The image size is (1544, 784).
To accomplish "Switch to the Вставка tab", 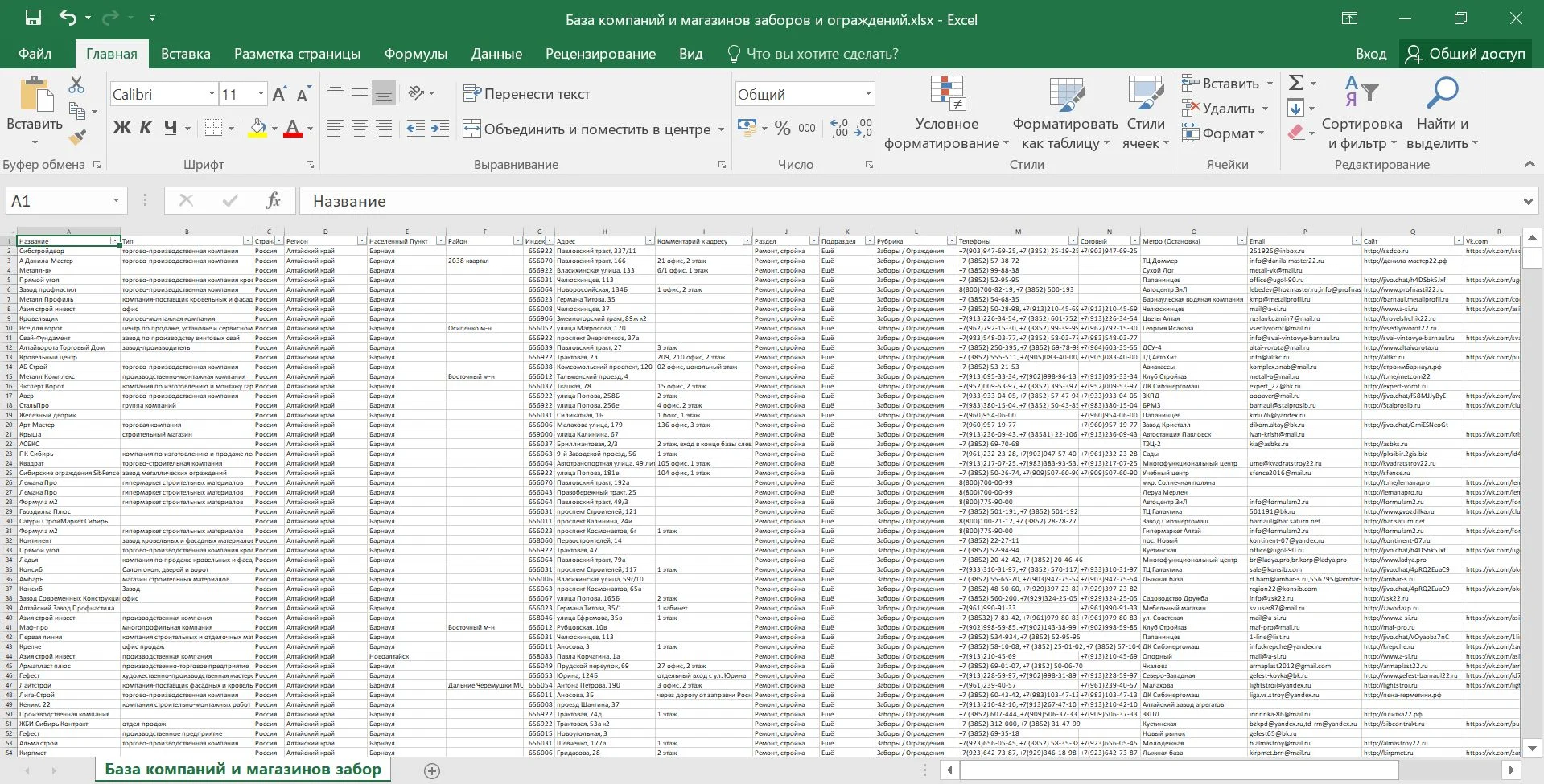I will [185, 54].
